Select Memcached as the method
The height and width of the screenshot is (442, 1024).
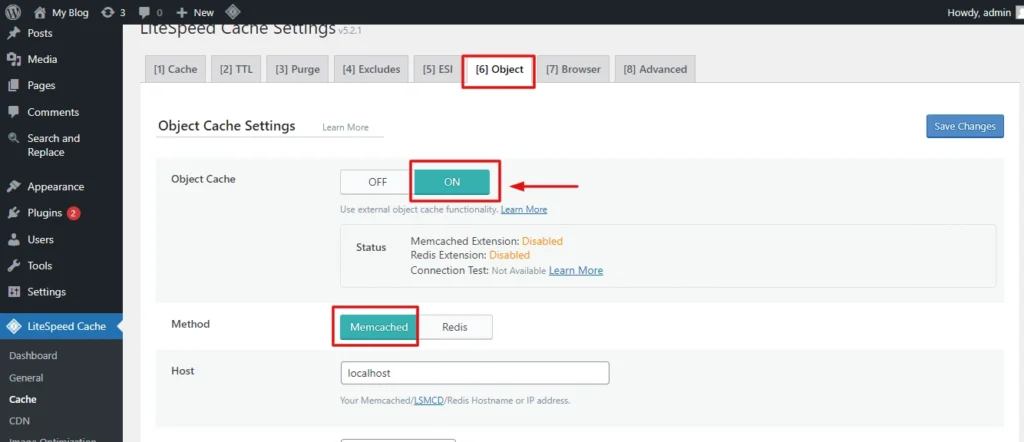tap(379, 327)
